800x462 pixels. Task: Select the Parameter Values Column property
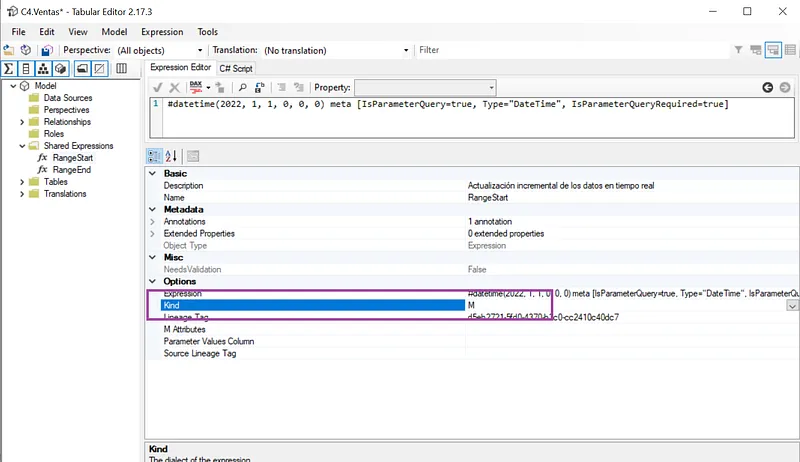(472, 341)
